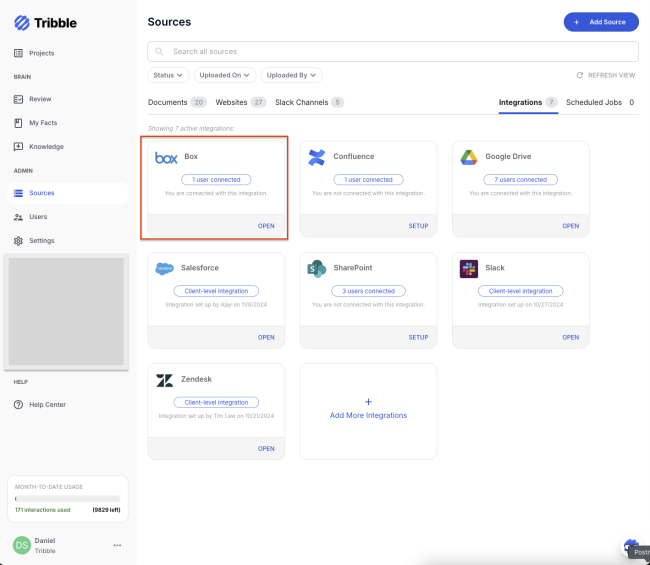Click SETUP on the Confluence card
This screenshot has width=650, height=565.
(418, 226)
